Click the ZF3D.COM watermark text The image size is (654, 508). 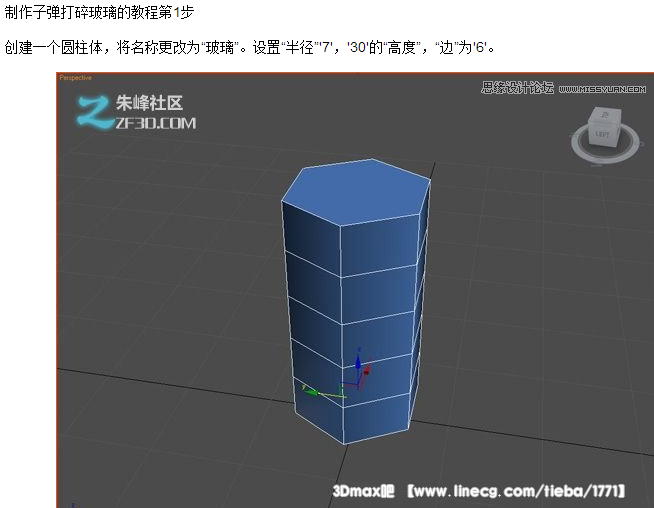tap(156, 124)
